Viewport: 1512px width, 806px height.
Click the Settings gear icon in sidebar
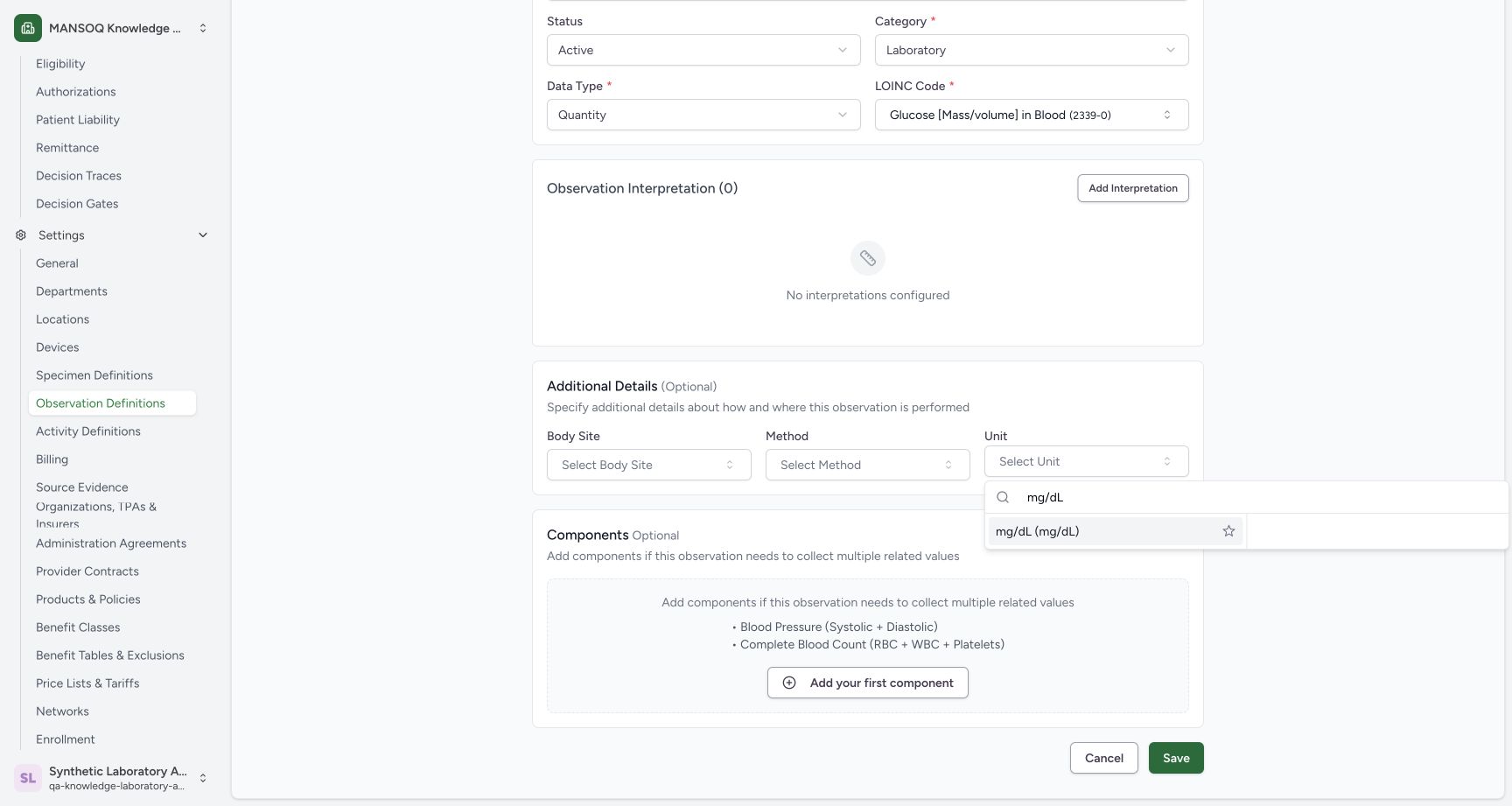click(x=21, y=235)
